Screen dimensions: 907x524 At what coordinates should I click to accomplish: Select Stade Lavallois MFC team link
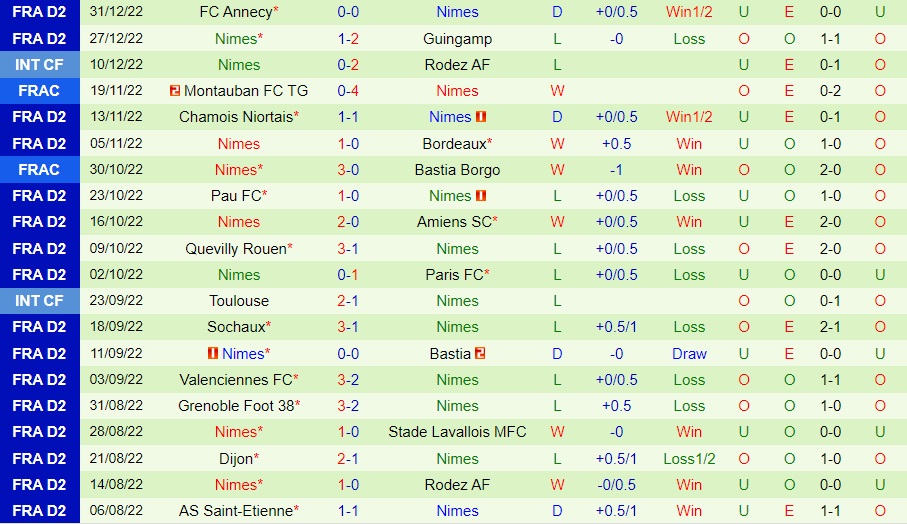[457, 432]
